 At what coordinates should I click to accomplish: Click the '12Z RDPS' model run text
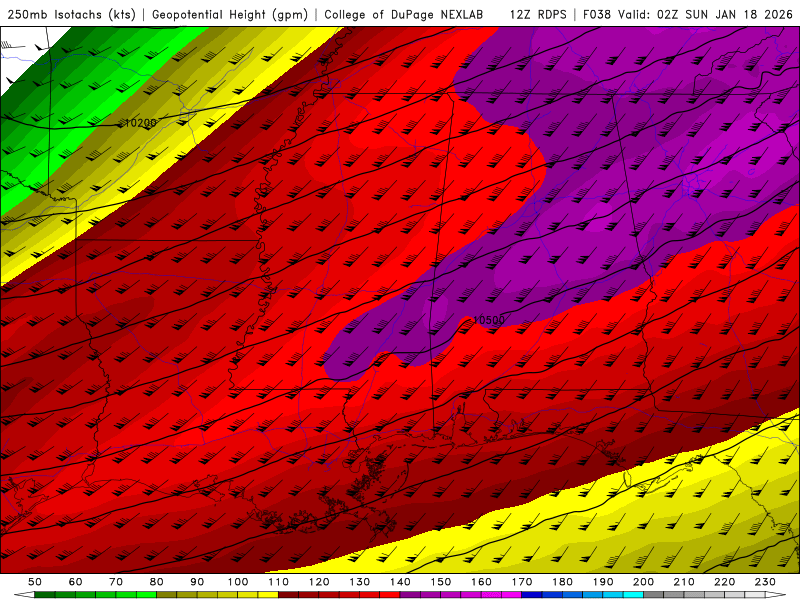pos(538,15)
